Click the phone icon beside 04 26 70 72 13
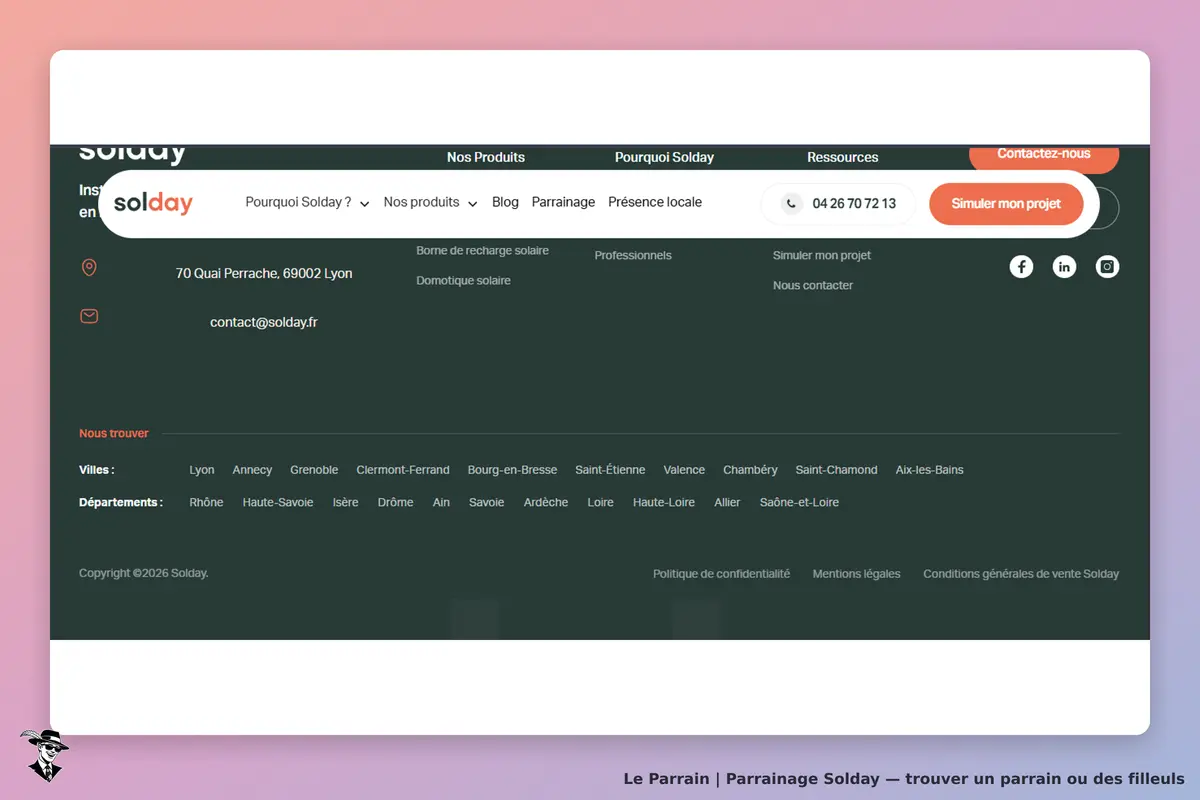The image size is (1200, 800). 791,204
